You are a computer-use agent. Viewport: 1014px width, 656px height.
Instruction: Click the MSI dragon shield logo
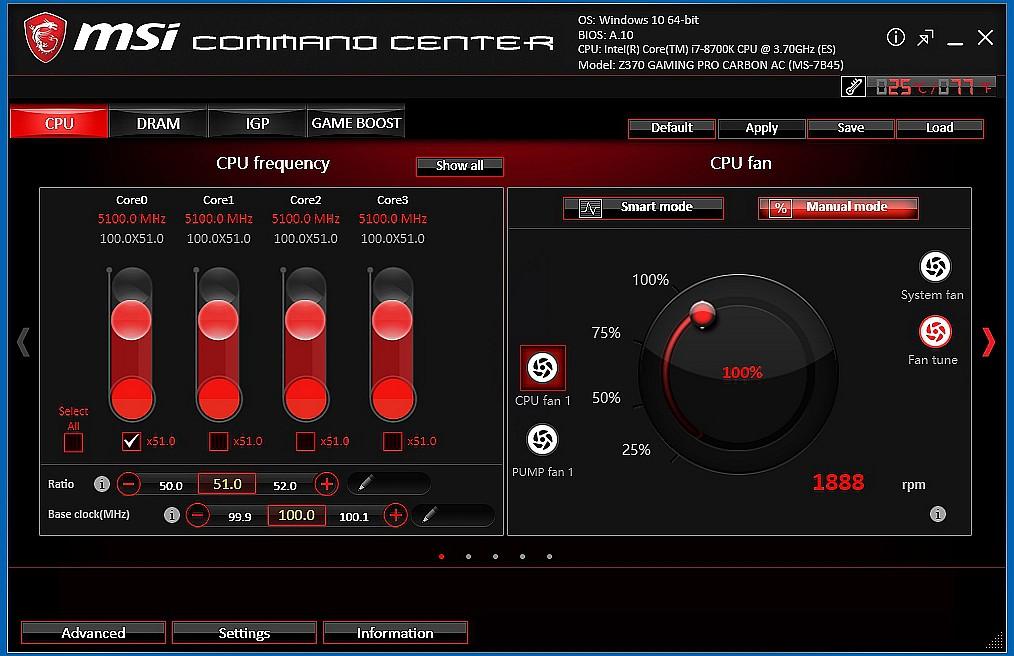coord(45,38)
